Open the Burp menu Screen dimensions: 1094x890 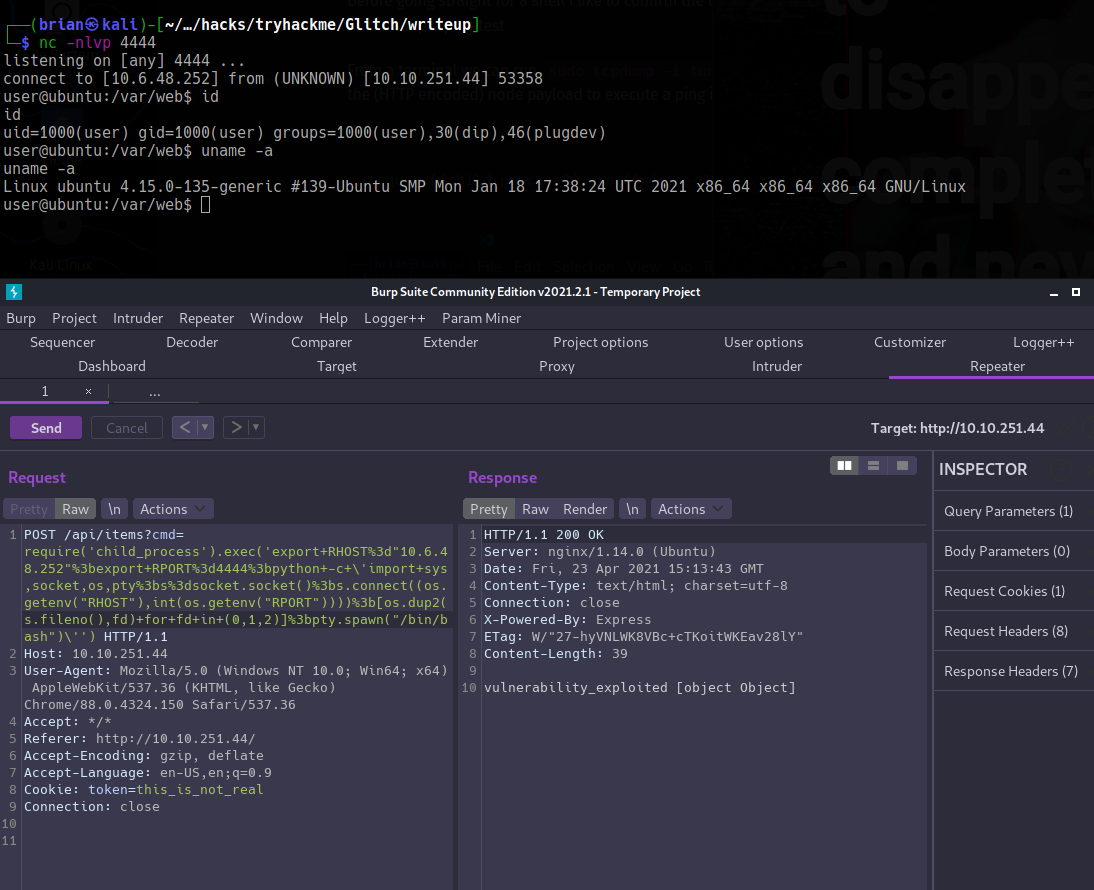click(x=21, y=318)
